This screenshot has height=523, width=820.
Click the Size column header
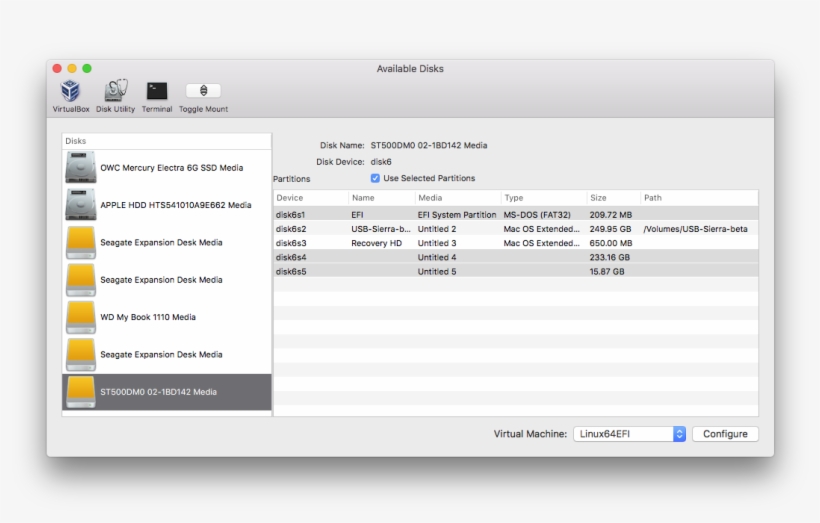coord(613,198)
